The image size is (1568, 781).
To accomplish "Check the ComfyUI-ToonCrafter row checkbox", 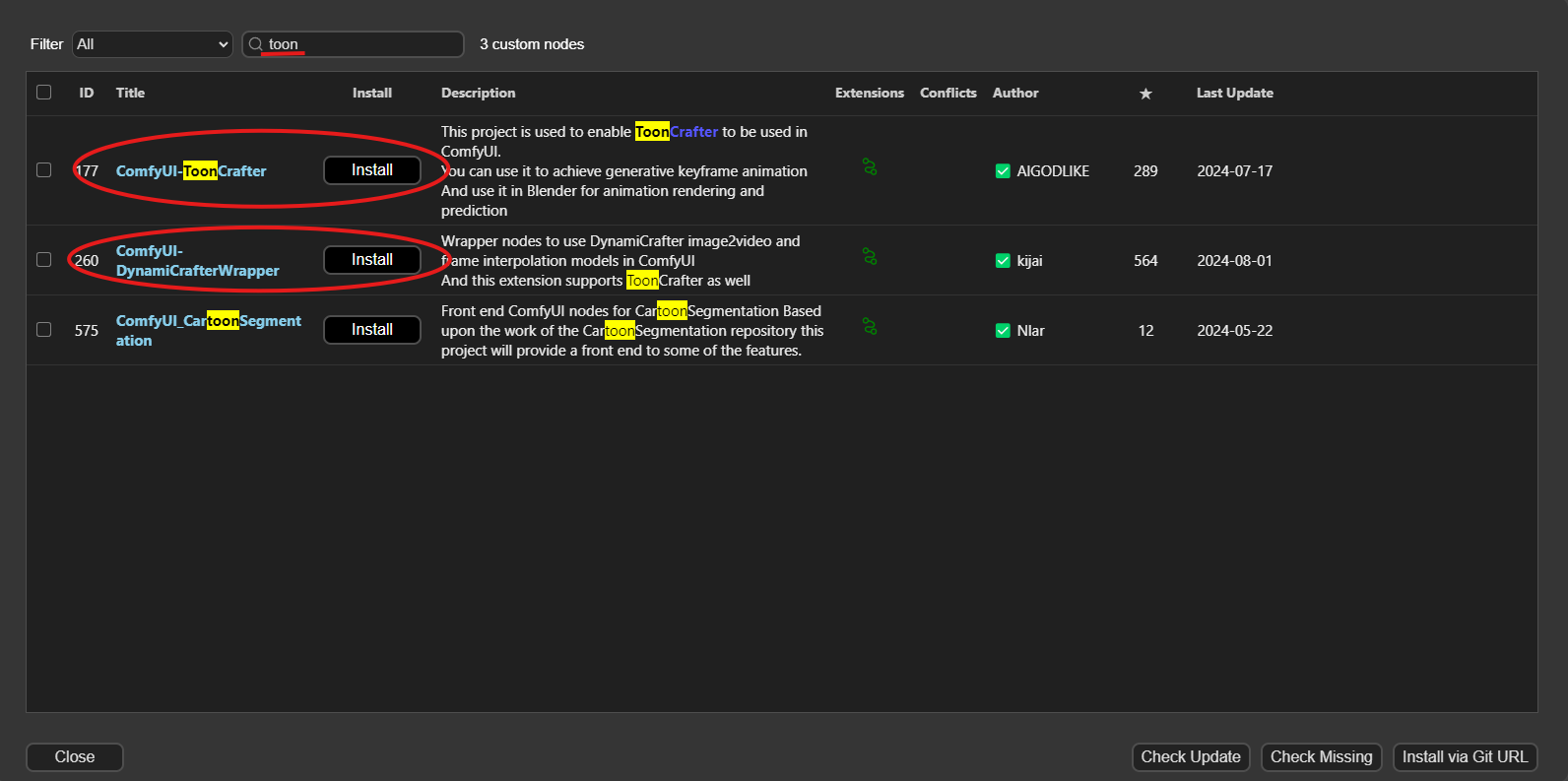I will coord(43,170).
